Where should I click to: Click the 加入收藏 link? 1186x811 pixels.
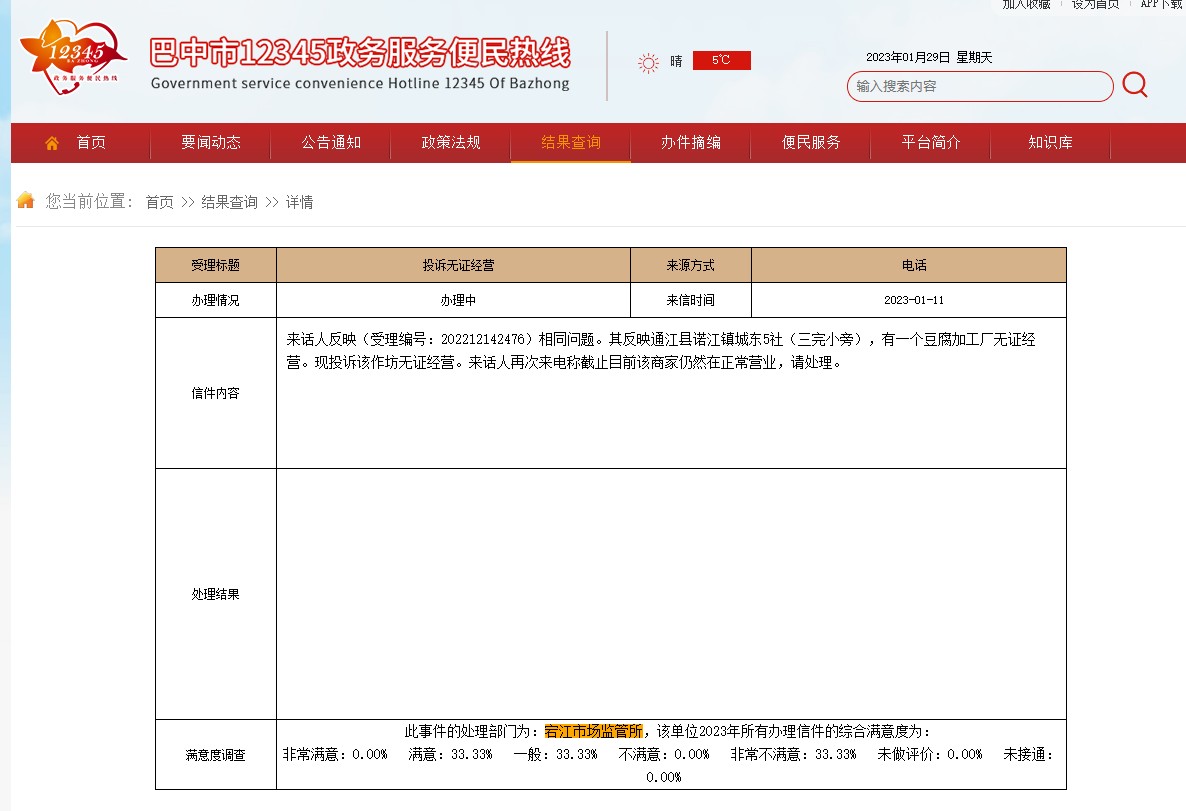click(x=1026, y=5)
